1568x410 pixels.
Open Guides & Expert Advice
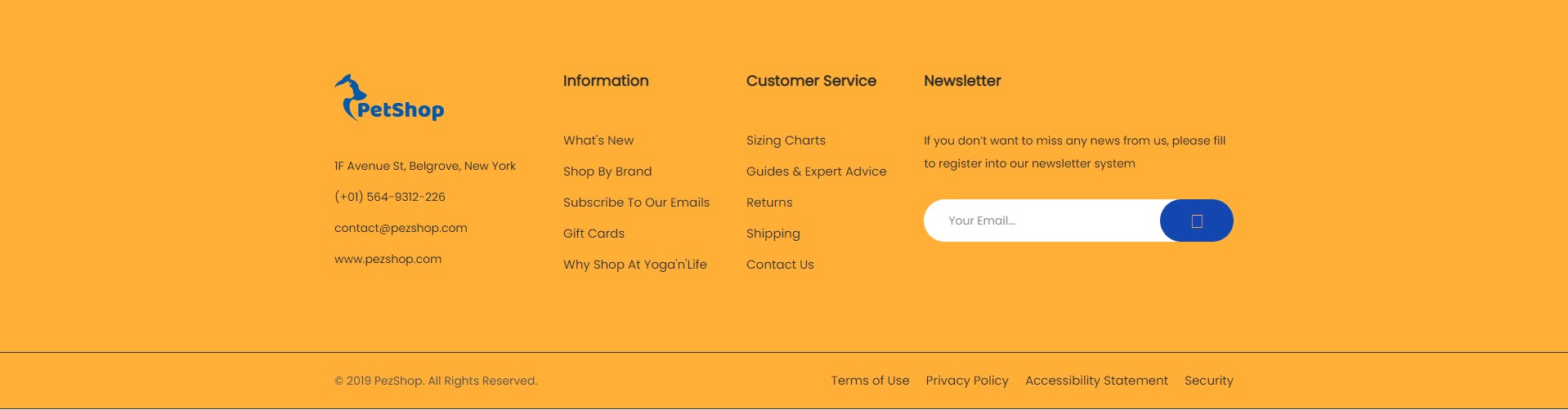pyautogui.click(x=817, y=172)
